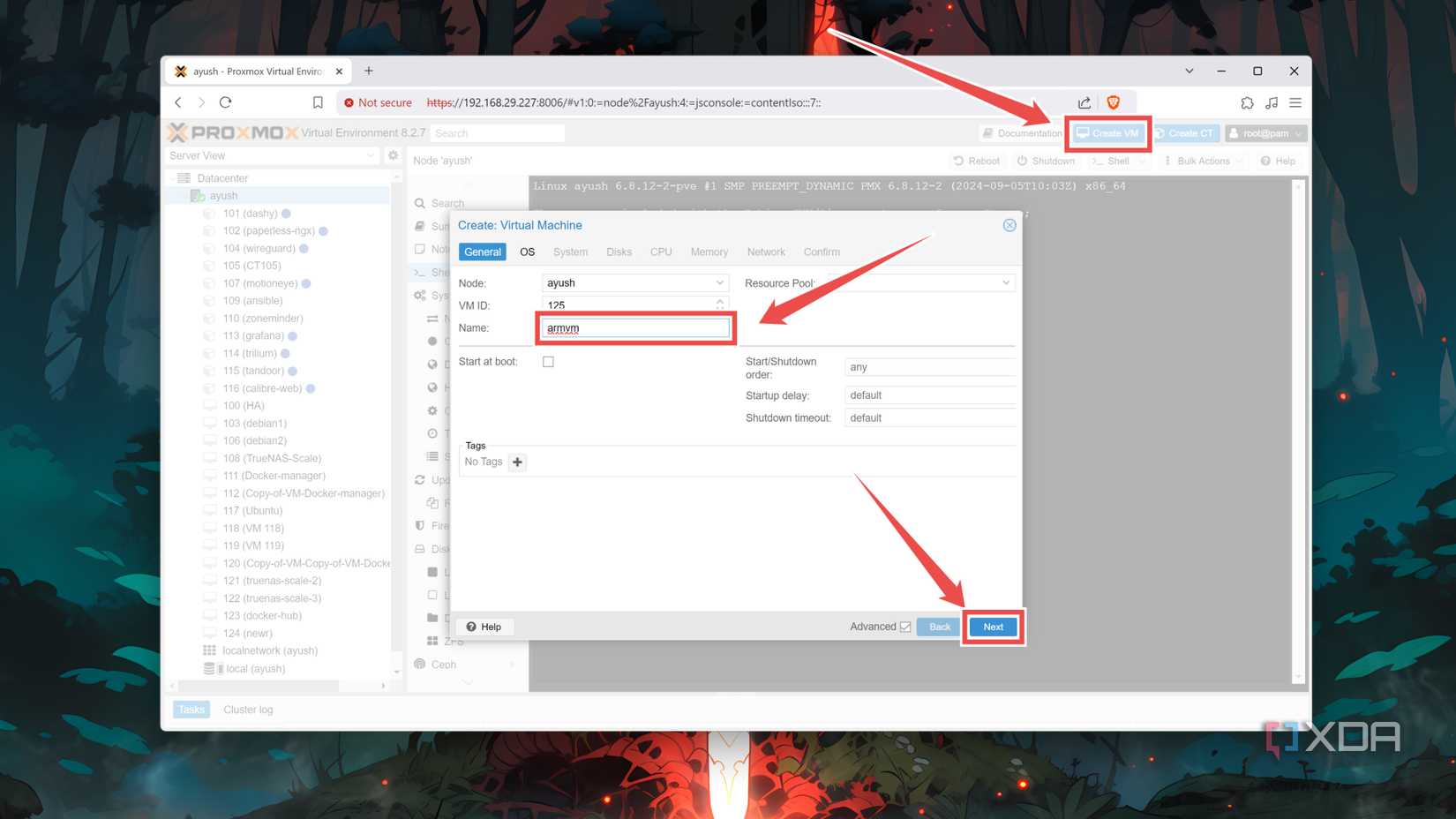Increase VM ID with the spinner arrow
1456x819 pixels.
[720, 301]
